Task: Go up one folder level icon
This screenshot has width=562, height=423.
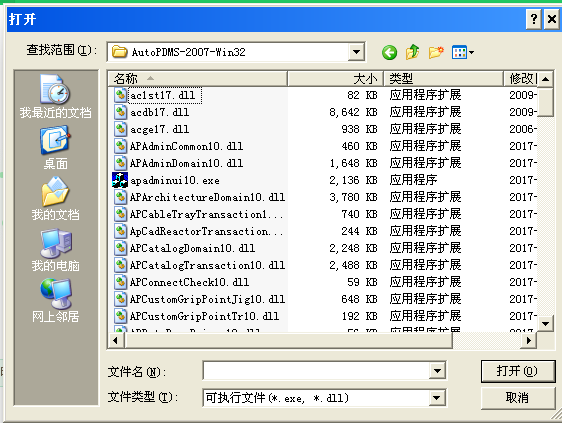Action: pos(412,52)
